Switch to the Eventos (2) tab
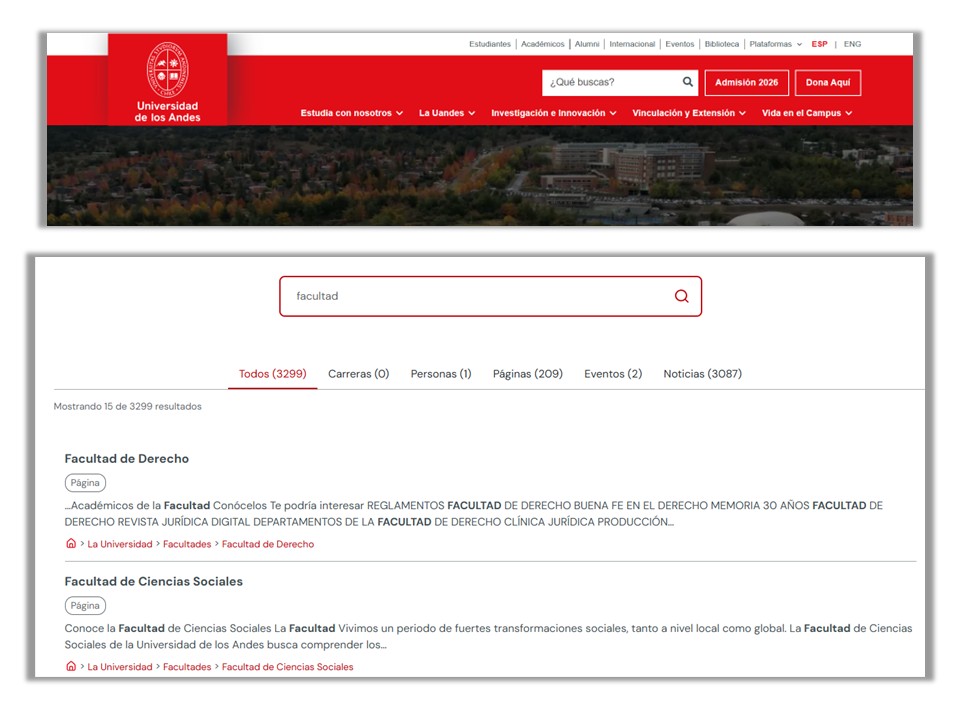Image resolution: width=960 pixels, height=720 pixels. [x=613, y=374]
